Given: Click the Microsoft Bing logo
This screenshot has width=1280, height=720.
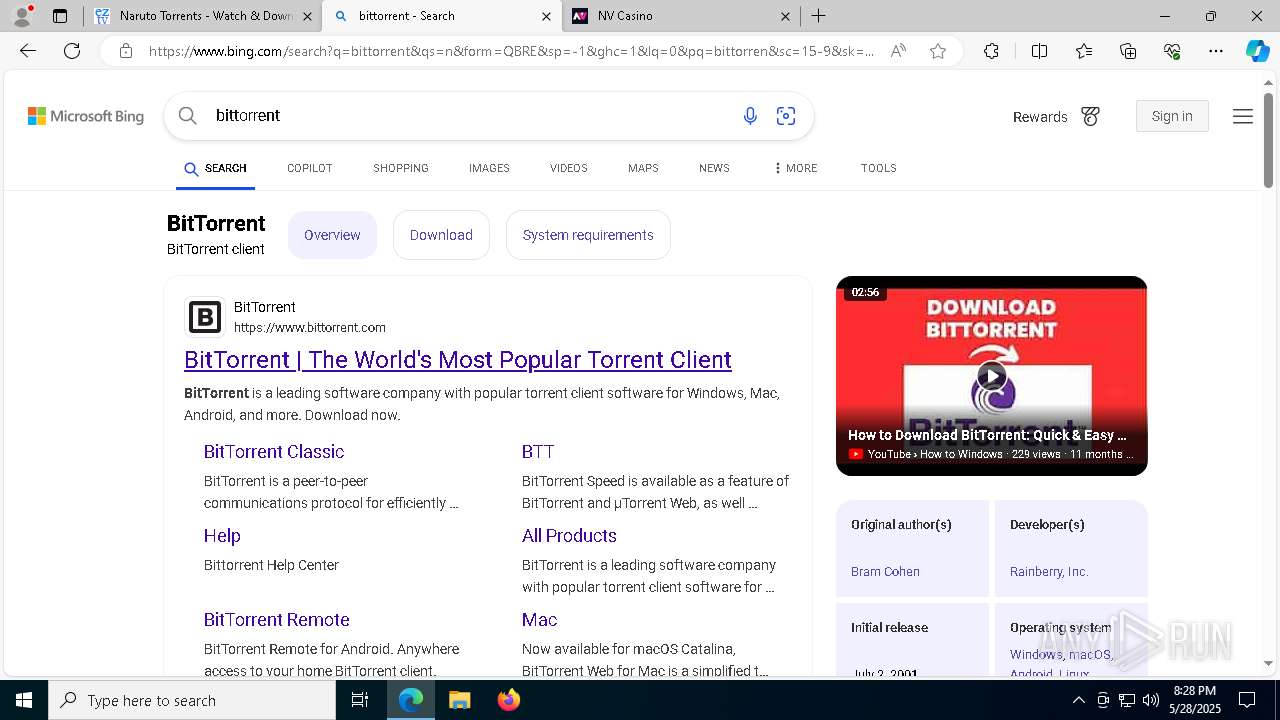Looking at the screenshot, I should [x=86, y=116].
